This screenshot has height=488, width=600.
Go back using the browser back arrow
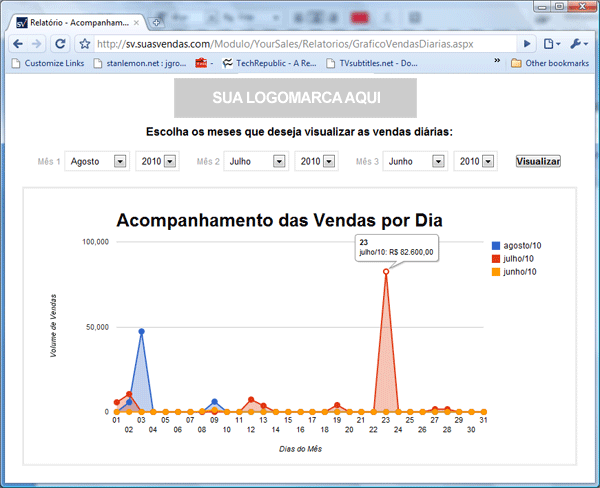pos(18,44)
